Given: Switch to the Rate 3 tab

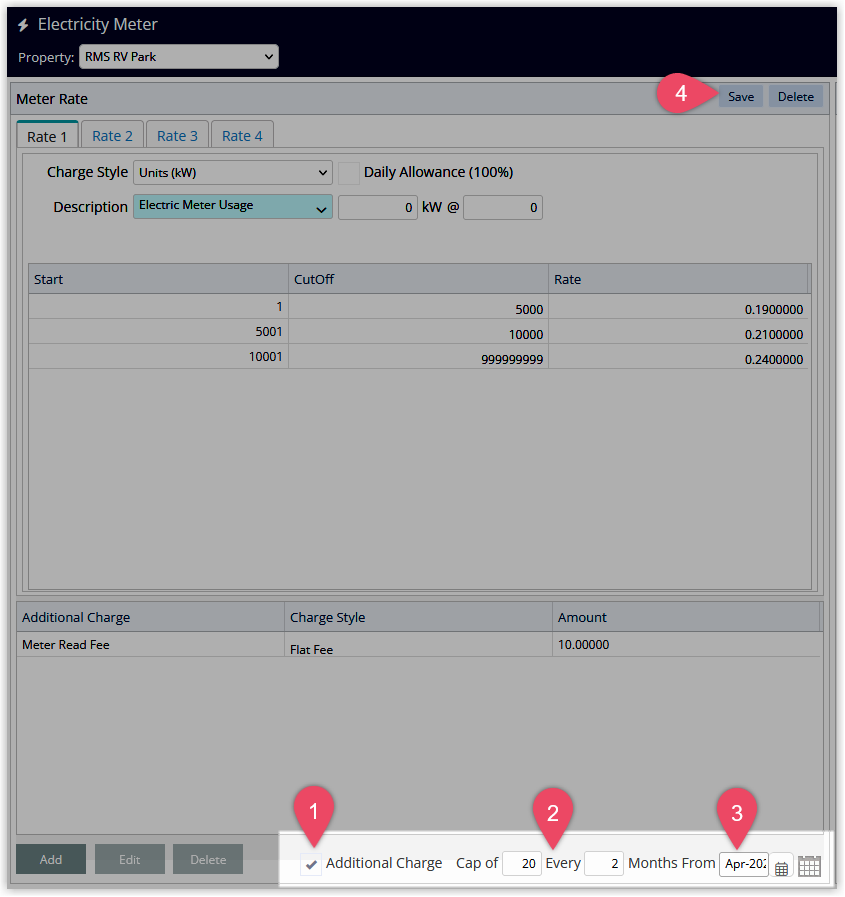Looking at the screenshot, I should 177,136.
